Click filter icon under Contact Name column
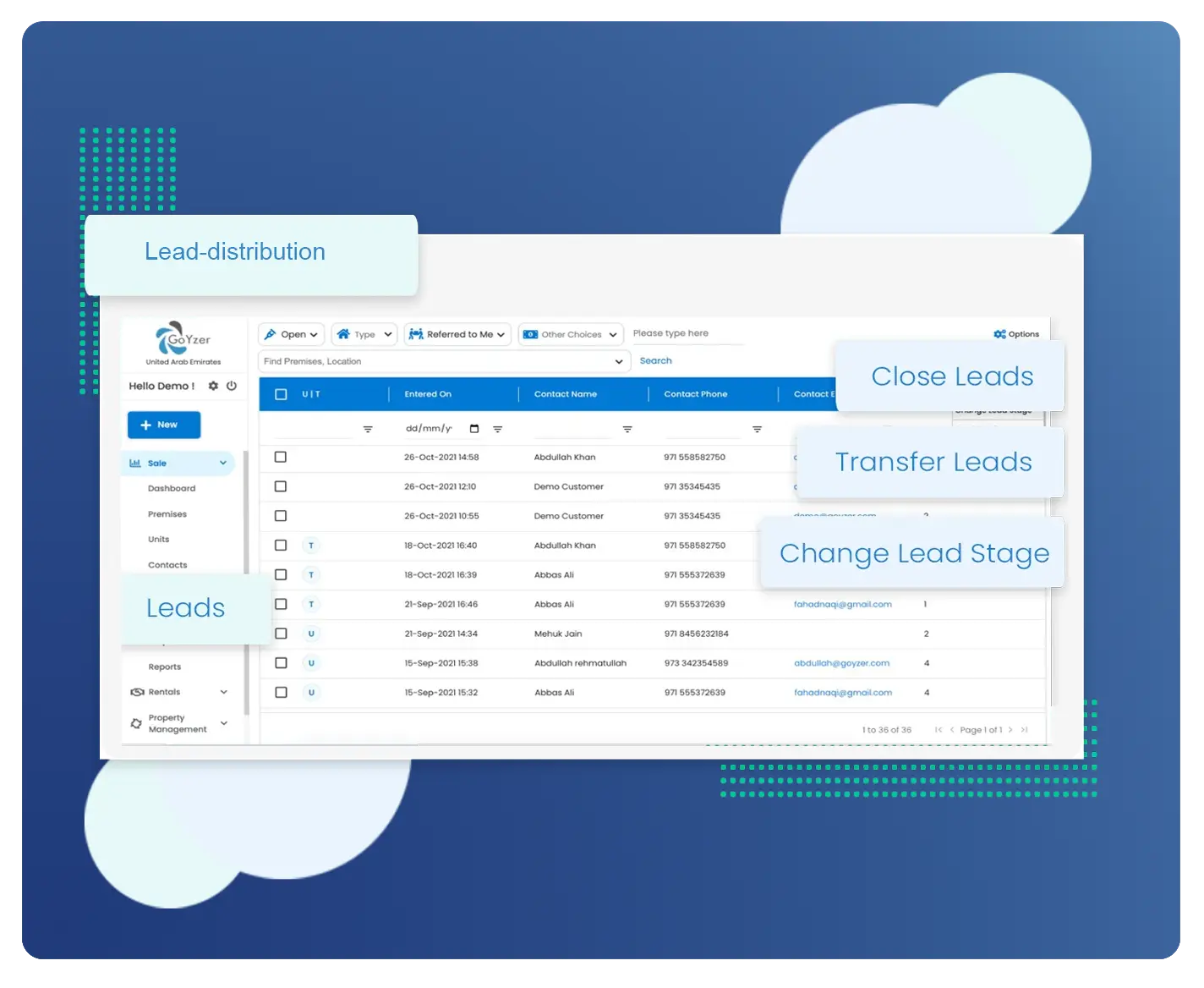The width and height of the screenshot is (1204, 988). click(627, 430)
